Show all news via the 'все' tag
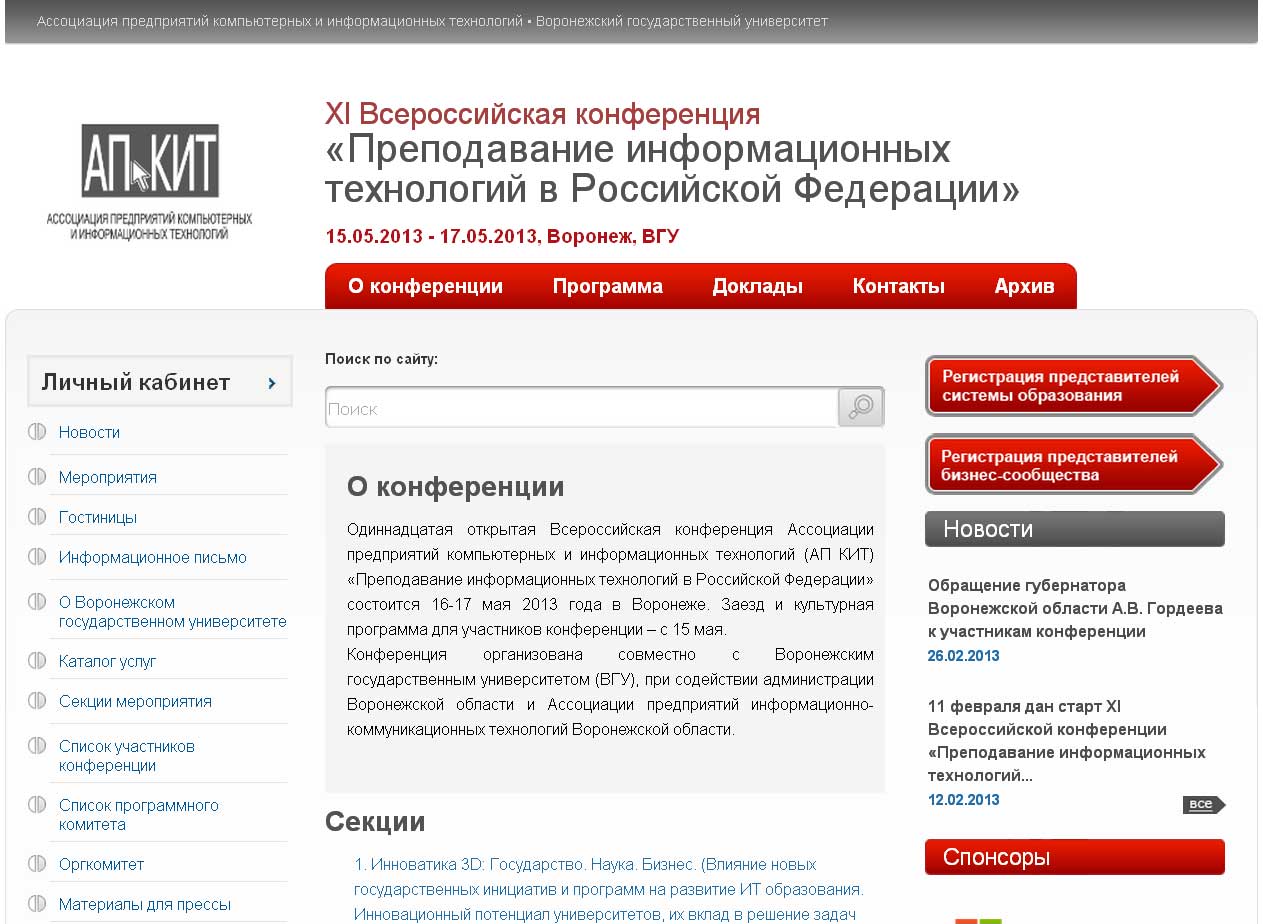1263x924 pixels. 1204,804
